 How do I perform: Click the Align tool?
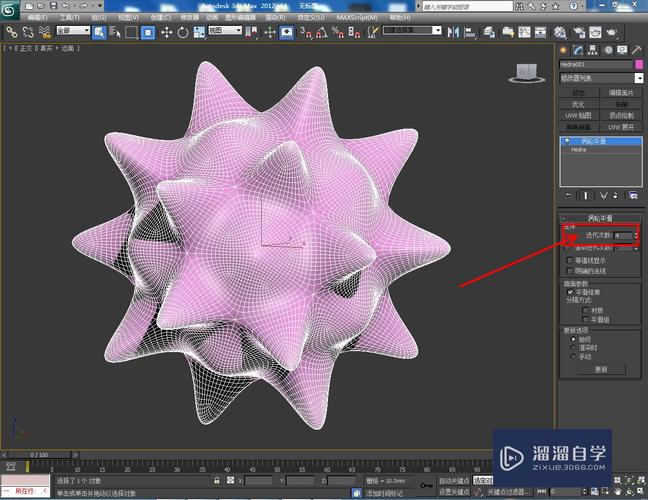click(470, 32)
